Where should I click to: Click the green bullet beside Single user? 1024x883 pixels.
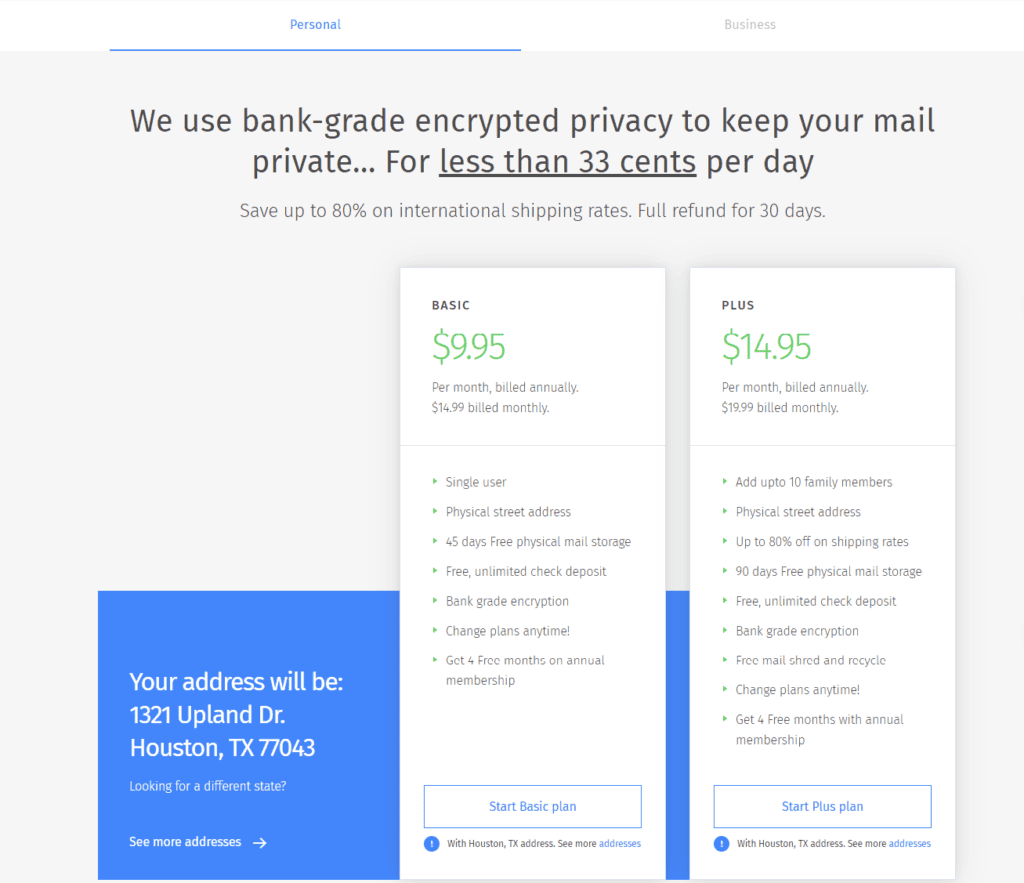(x=433, y=482)
